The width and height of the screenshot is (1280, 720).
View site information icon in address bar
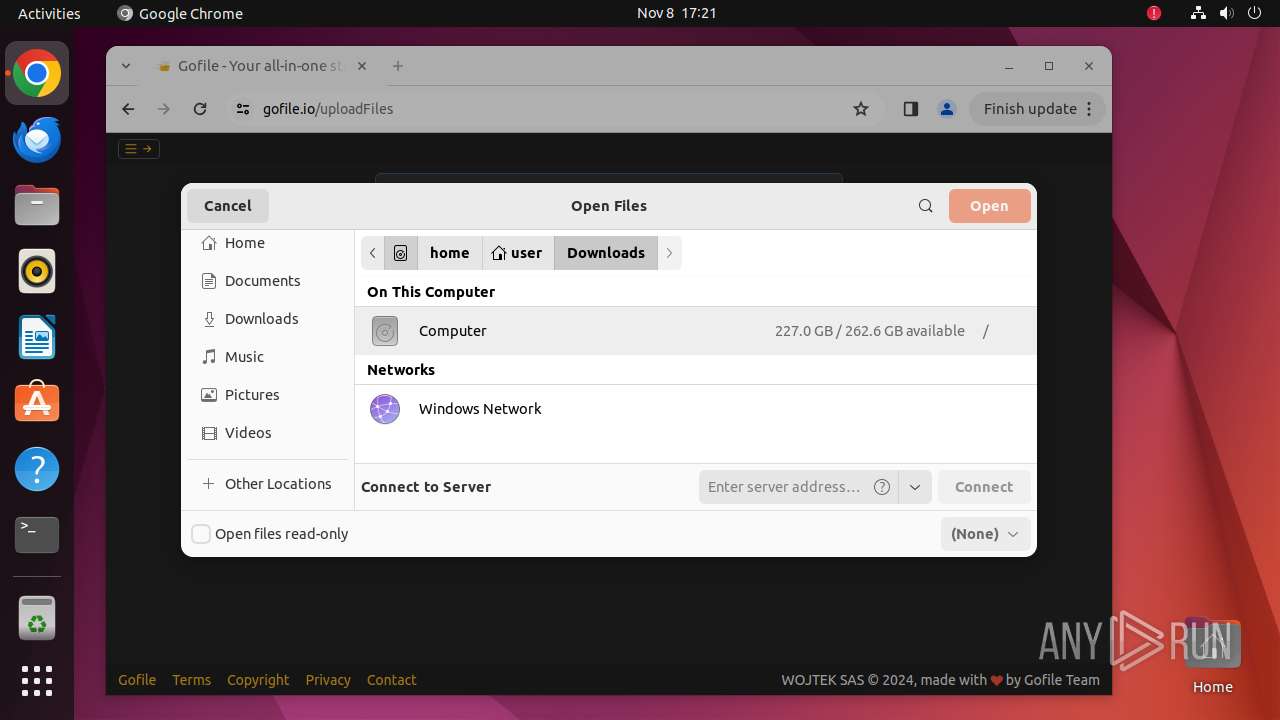(243, 109)
